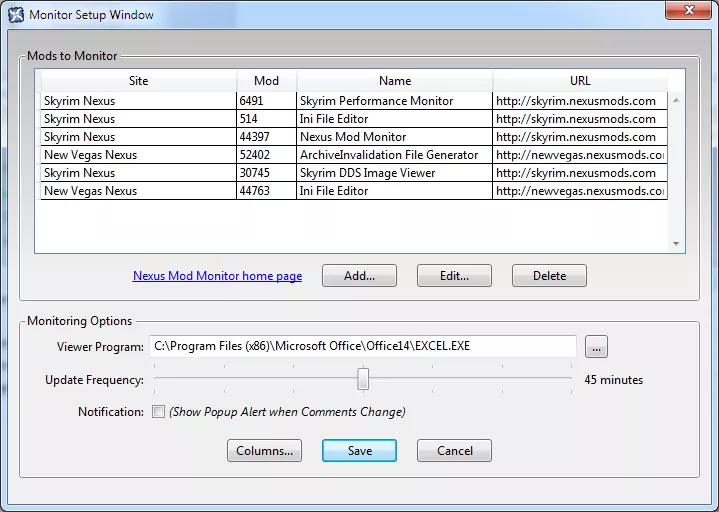Click the Monitor Setup Window title bar app icon
Screen dimensions: 719x512
click(x=16, y=15)
